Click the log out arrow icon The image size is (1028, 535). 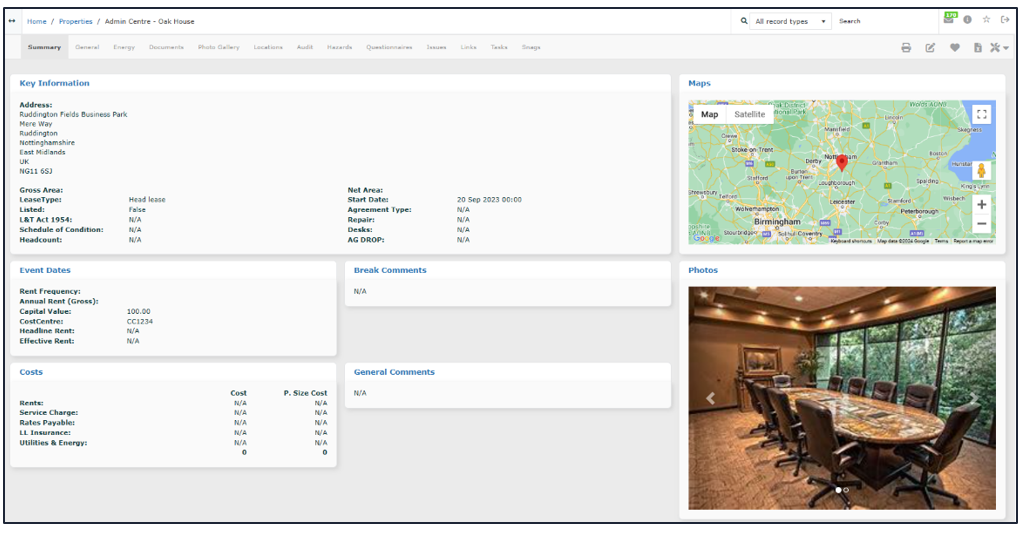1005,20
